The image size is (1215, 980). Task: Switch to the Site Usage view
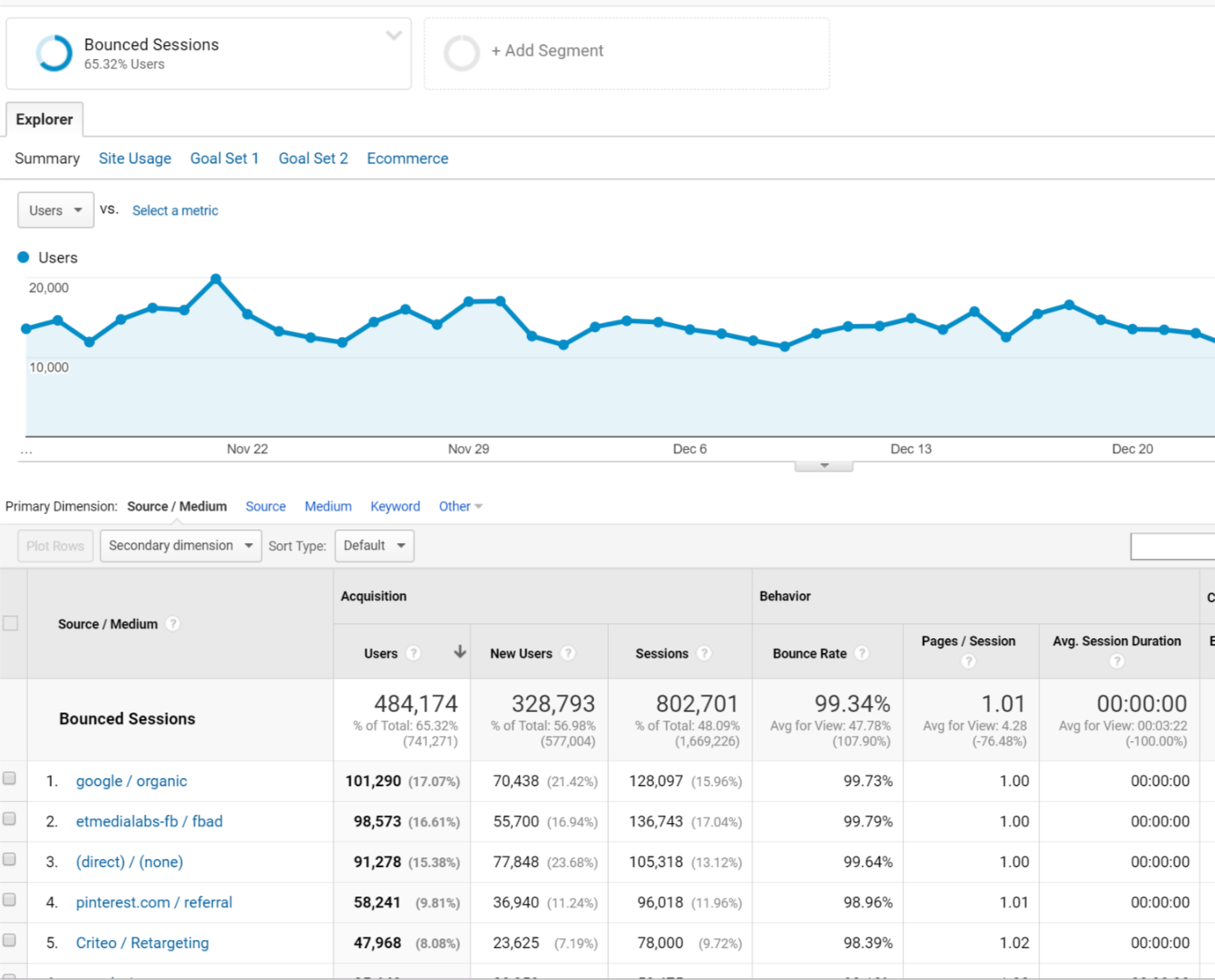click(135, 159)
